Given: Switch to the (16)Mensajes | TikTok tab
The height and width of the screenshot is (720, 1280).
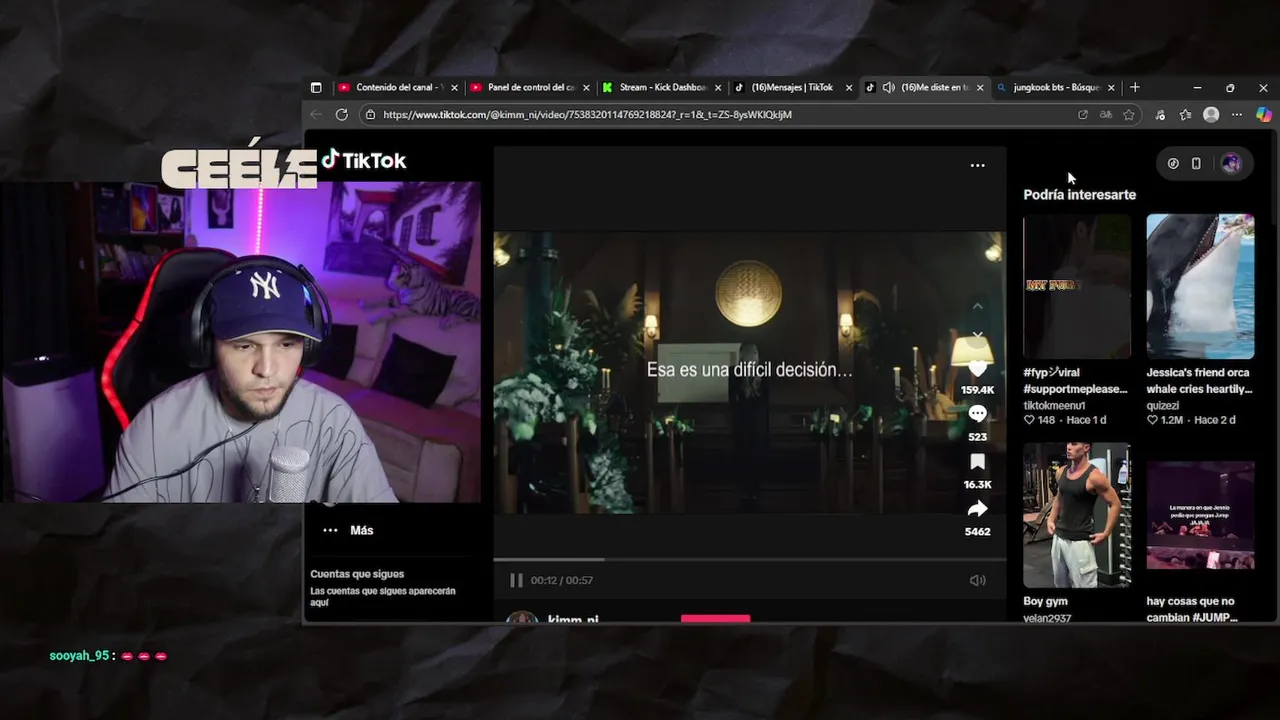Looking at the screenshot, I should pyautogui.click(x=792, y=88).
